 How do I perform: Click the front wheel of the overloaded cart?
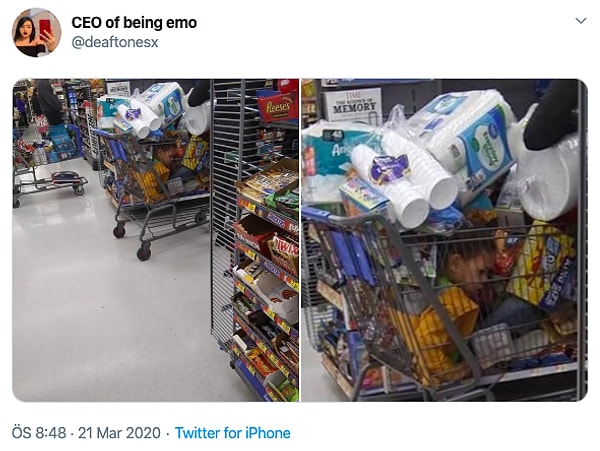tap(144, 252)
